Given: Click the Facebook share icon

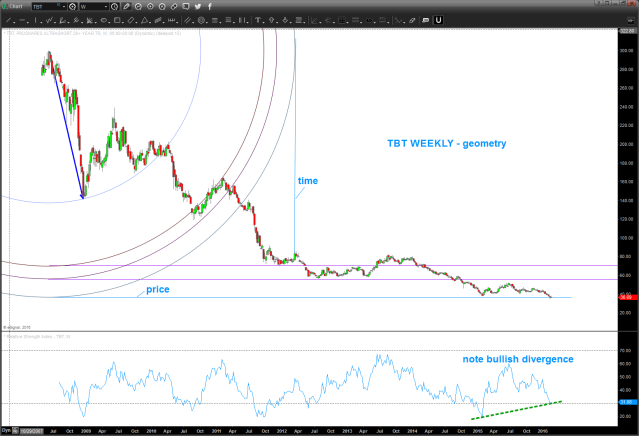Looking at the screenshot, I should [x=209, y=7].
